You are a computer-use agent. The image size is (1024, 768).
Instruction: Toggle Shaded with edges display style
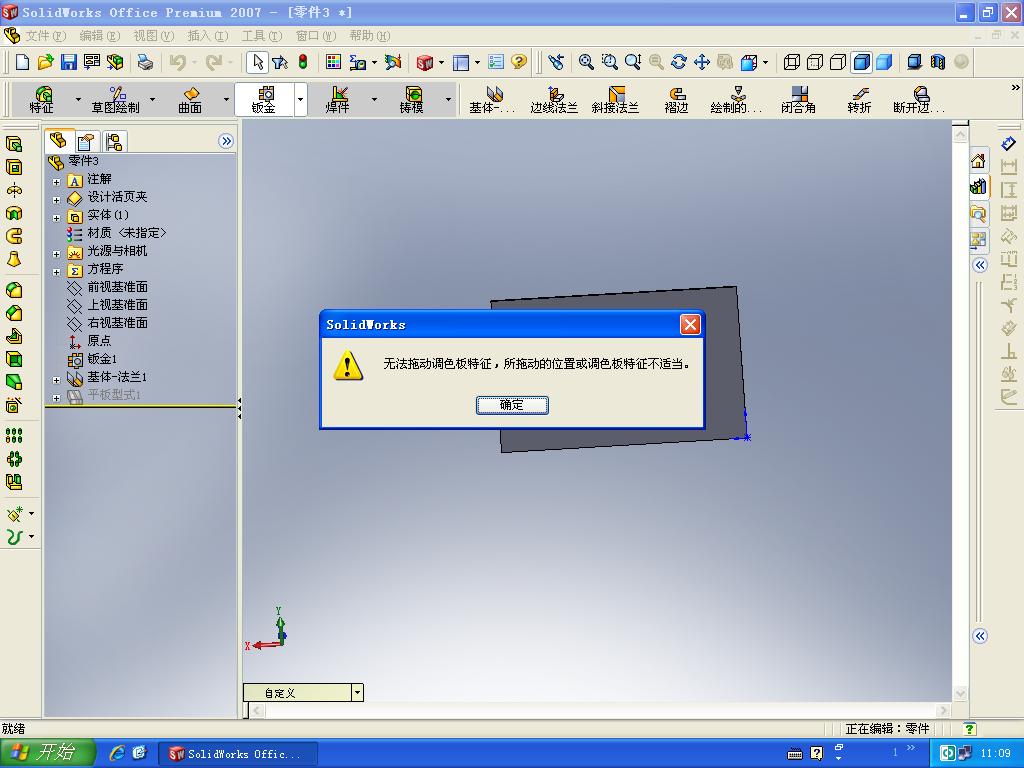pyautogui.click(x=861, y=62)
